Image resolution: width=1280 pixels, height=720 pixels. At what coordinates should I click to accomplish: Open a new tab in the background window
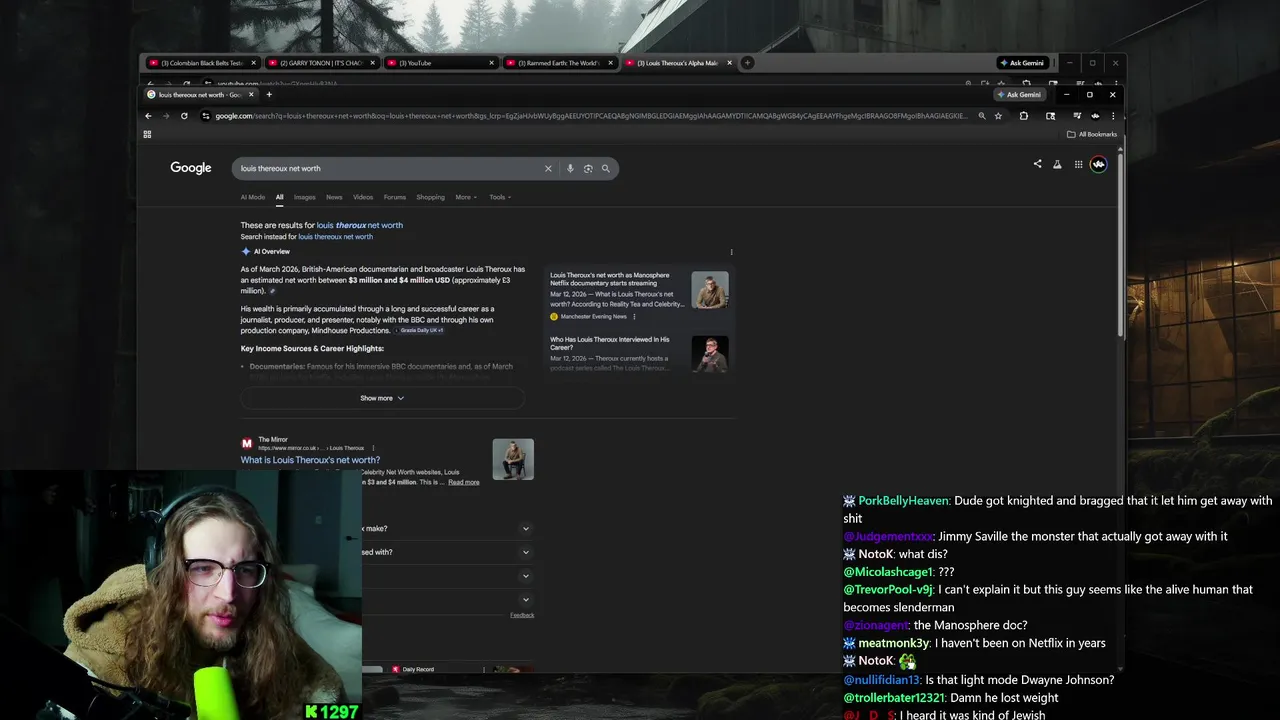click(x=747, y=63)
